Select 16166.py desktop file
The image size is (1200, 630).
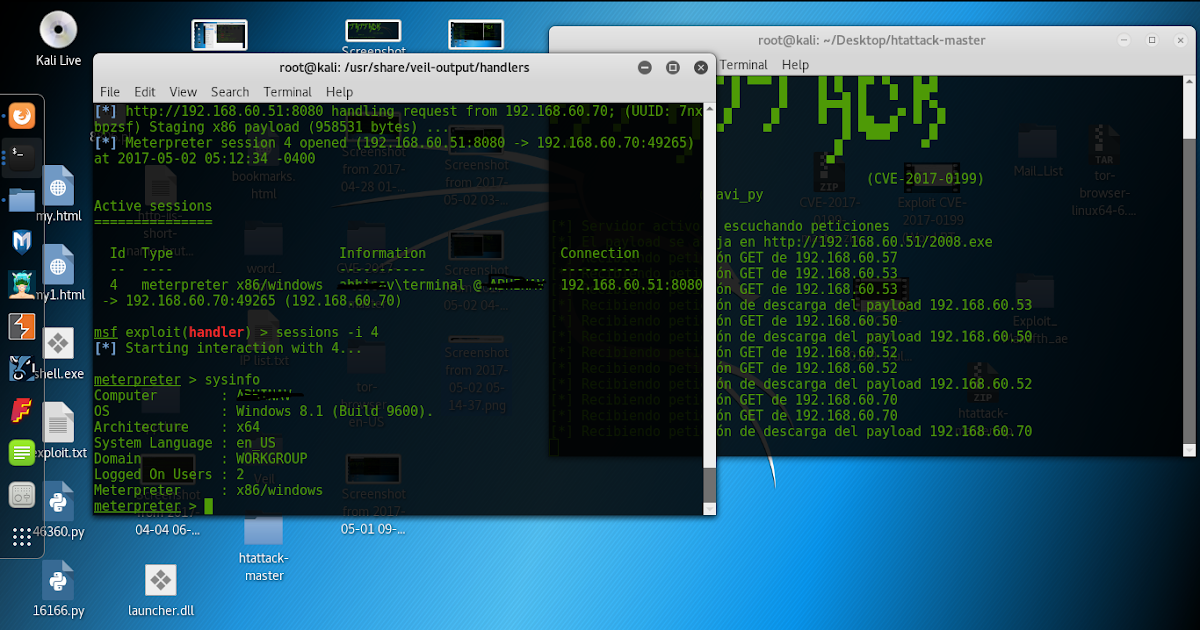[x=59, y=589]
